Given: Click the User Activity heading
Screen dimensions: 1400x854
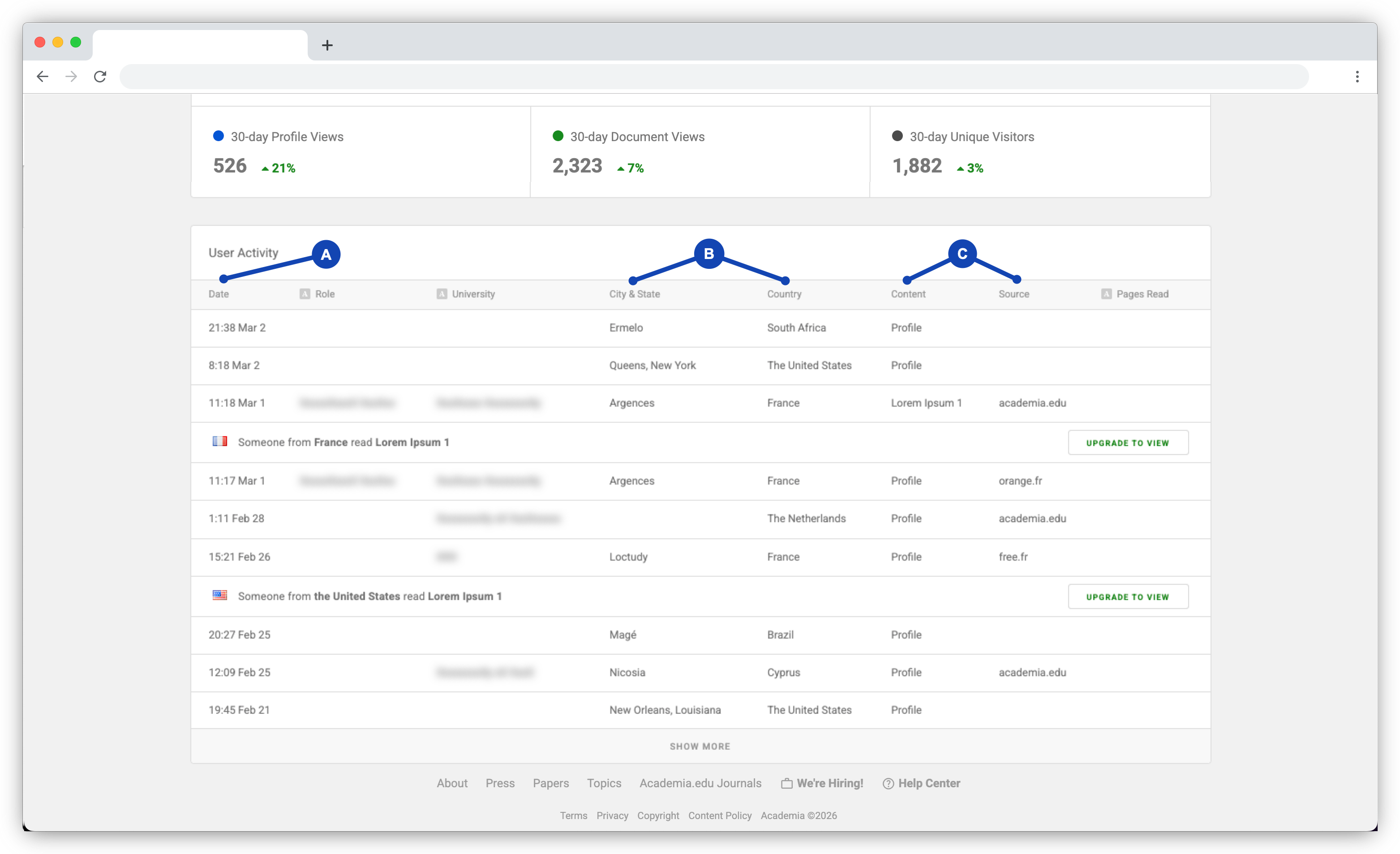Looking at the screenshot, I should pyautogui.click(x=243, y=253).
